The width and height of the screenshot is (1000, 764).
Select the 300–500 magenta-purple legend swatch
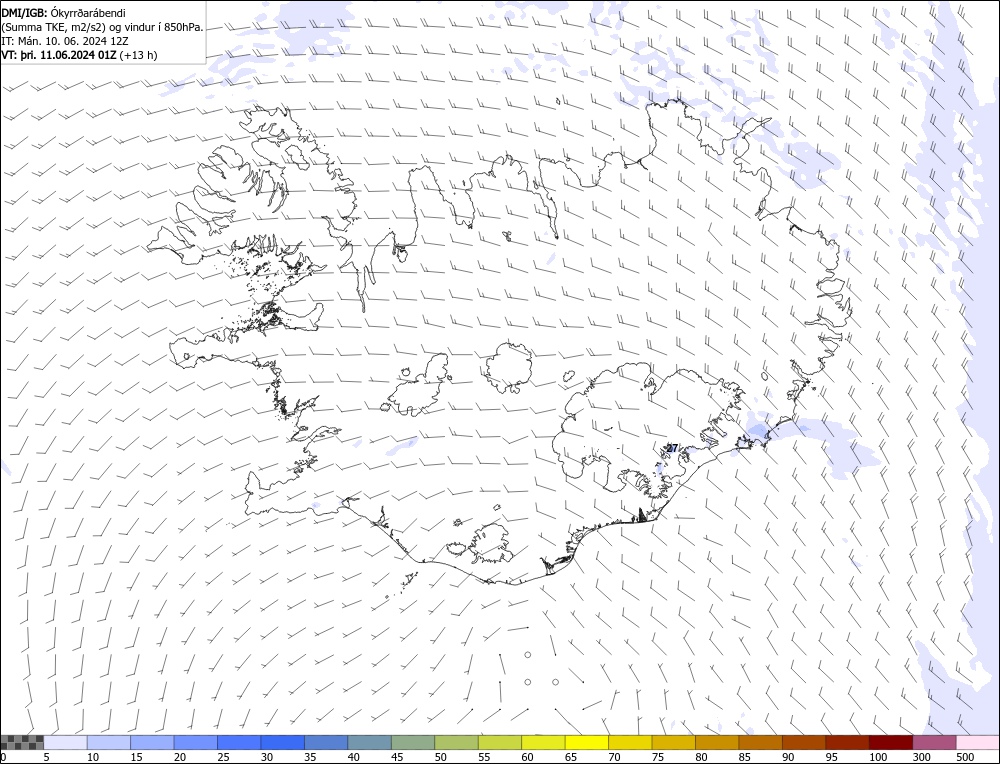(934, 742)
